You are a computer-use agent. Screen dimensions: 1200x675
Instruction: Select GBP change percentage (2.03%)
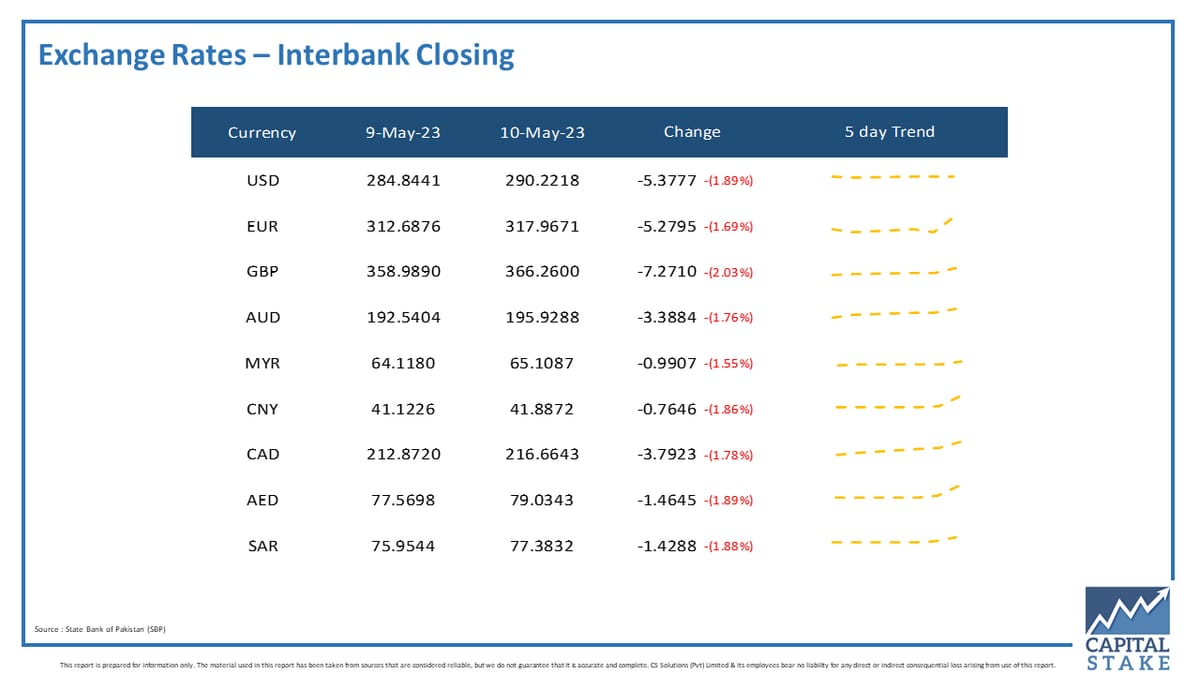coord(729,273)
